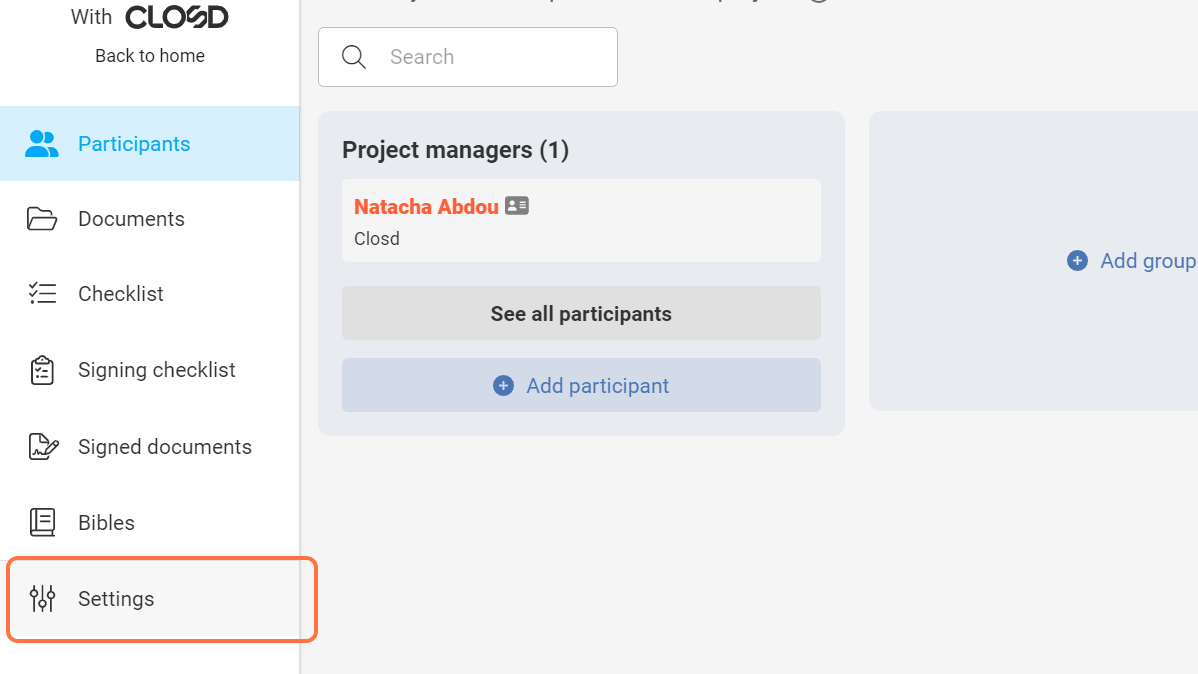This screenshot has width=1198, height=674.
Task: Click the CLOSD logo
Action: (177, 17)
